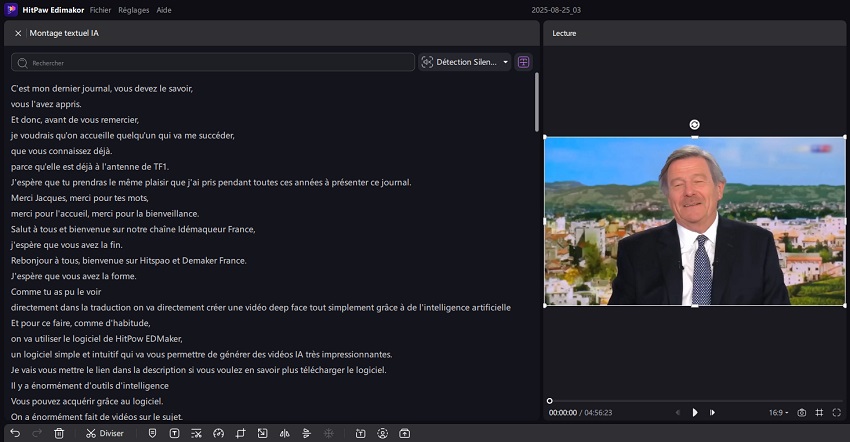Open the Aide menu

[x=164, y=10]
